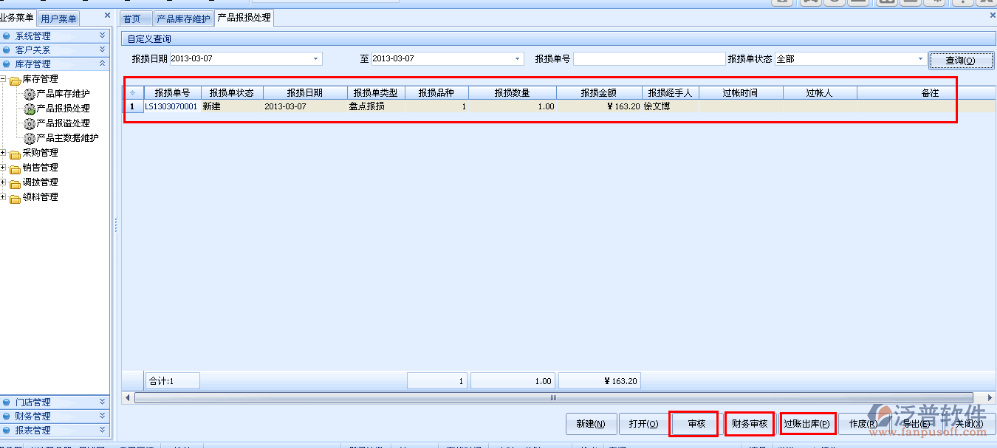Open the 报损单状态 dropdown
997x448 pixels.
coord(920,59)
